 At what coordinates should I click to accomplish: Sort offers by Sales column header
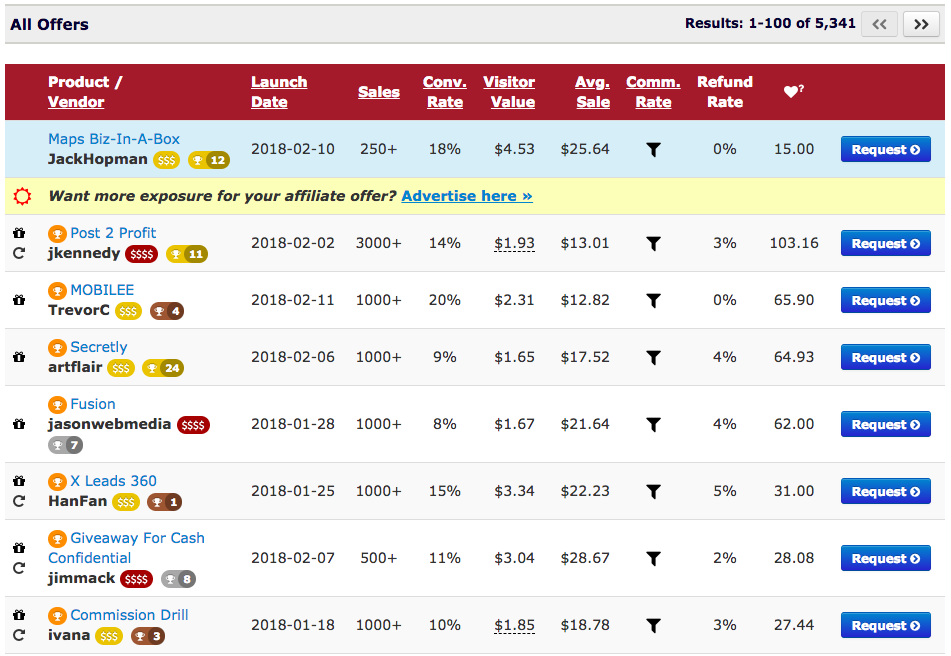click(x=378, y=92)
